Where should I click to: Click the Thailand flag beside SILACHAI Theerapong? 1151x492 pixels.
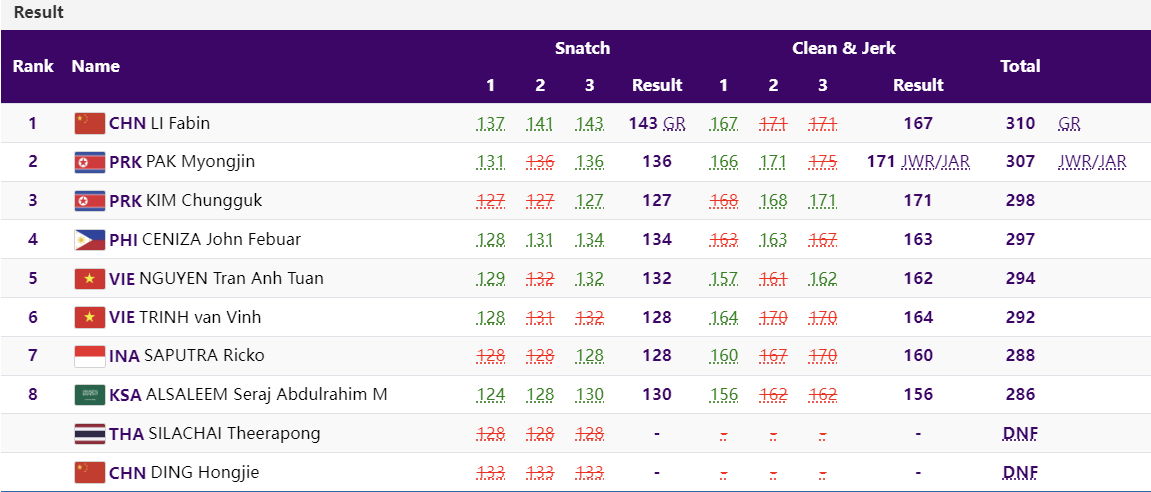click(x=90, y=434)
